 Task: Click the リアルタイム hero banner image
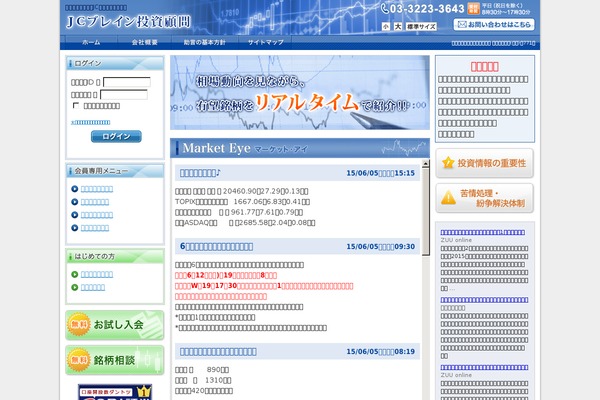coord(300,93)
